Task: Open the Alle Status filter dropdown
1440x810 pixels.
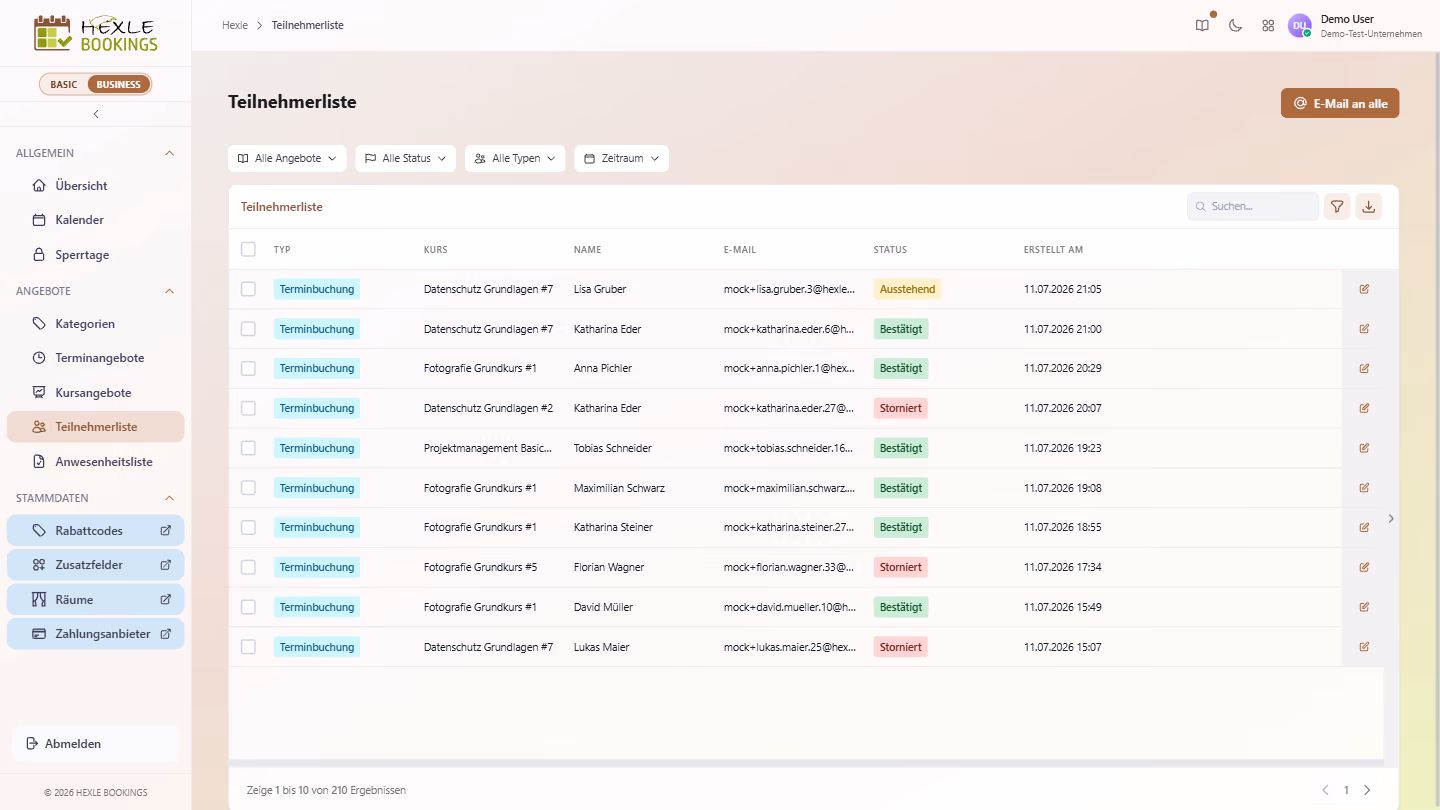Action: pyautogui.click(x=406, y=158)
